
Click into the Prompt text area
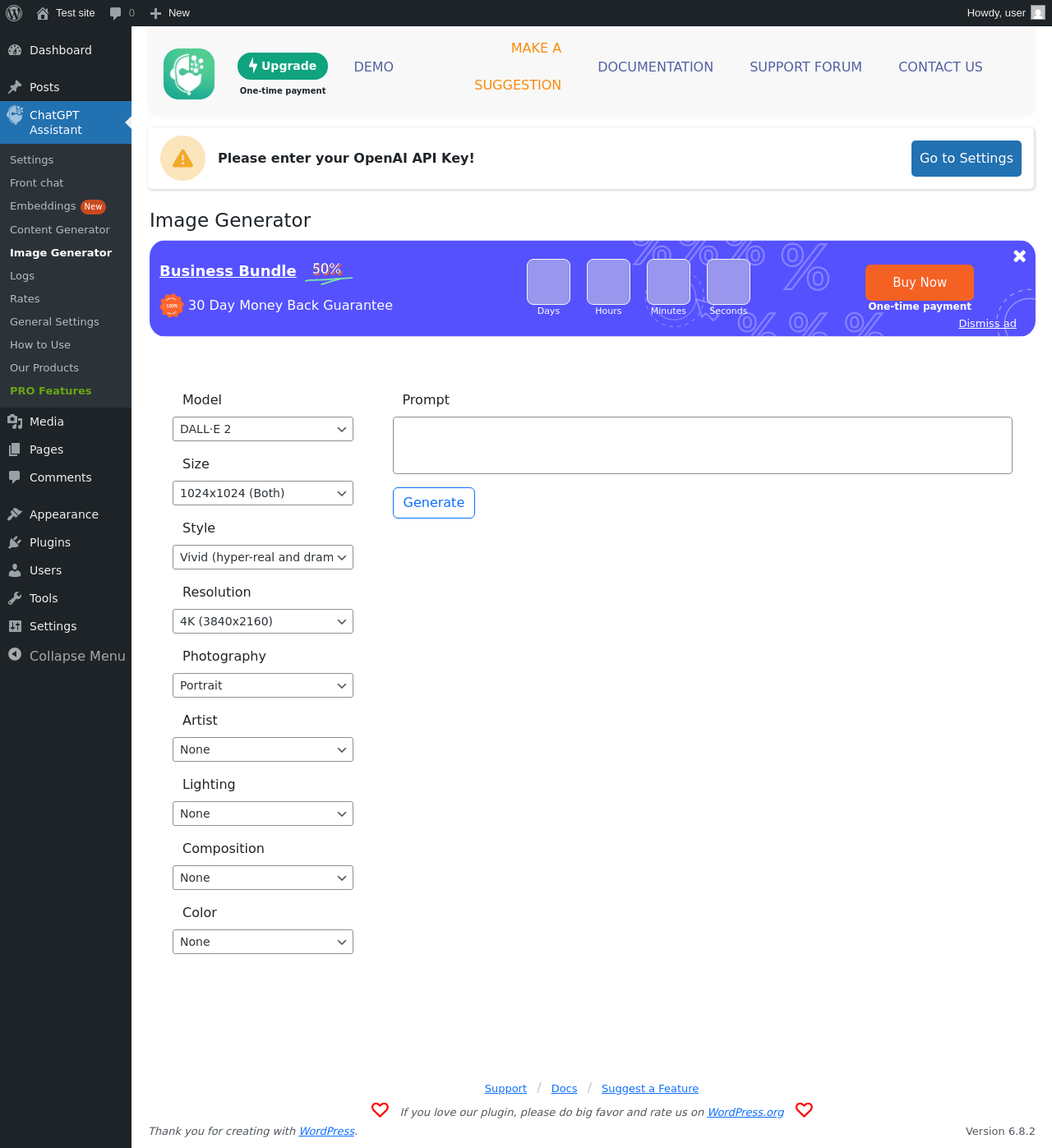tap(703, 445)
